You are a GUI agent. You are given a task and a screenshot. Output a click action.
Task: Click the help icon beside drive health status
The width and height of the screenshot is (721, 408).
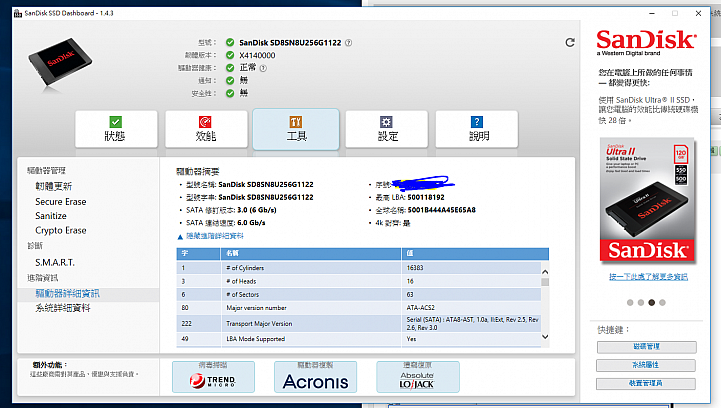(x=263, y=68)
